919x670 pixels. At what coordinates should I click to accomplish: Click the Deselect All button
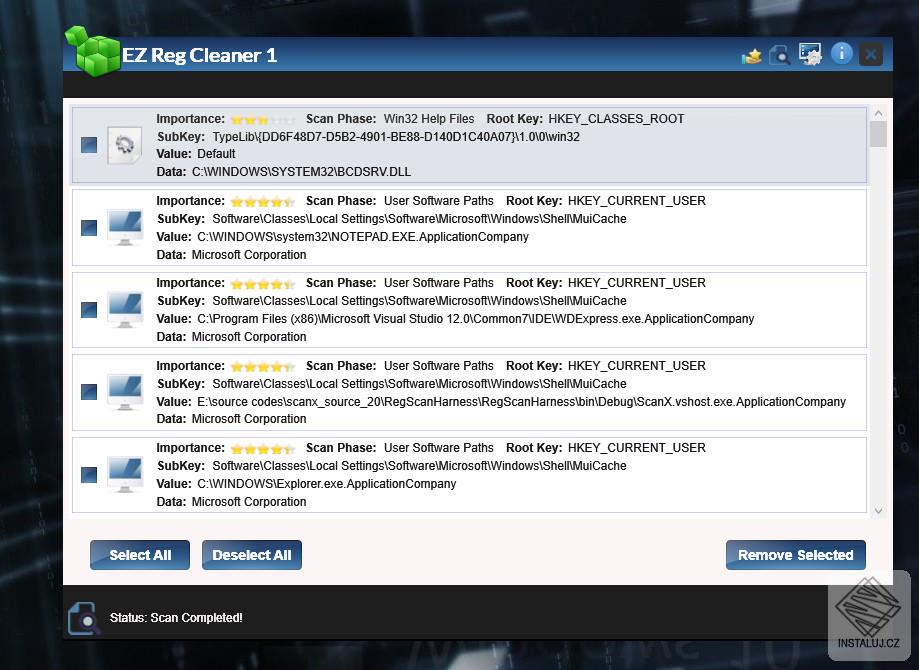[251, 555]
